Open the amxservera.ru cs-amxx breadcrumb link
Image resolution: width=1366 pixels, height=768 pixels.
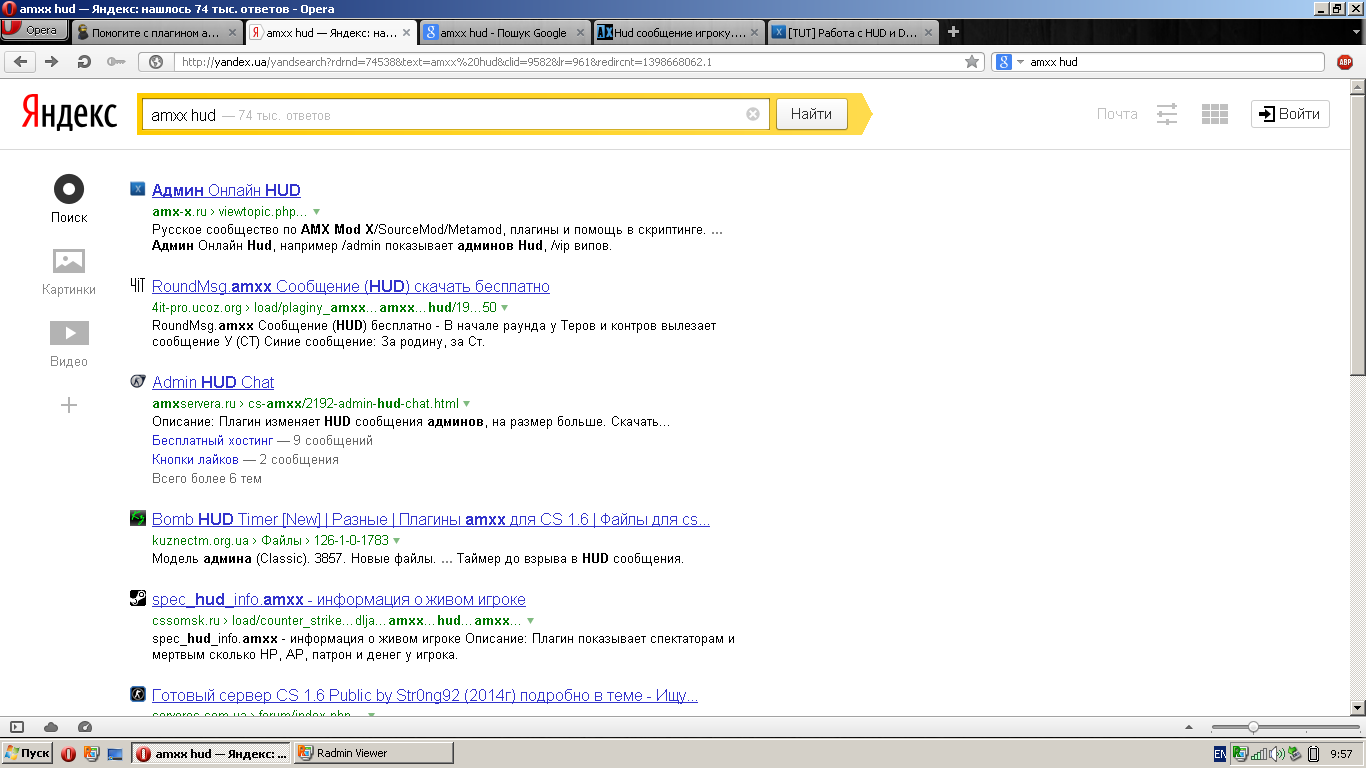click(353, 404)
